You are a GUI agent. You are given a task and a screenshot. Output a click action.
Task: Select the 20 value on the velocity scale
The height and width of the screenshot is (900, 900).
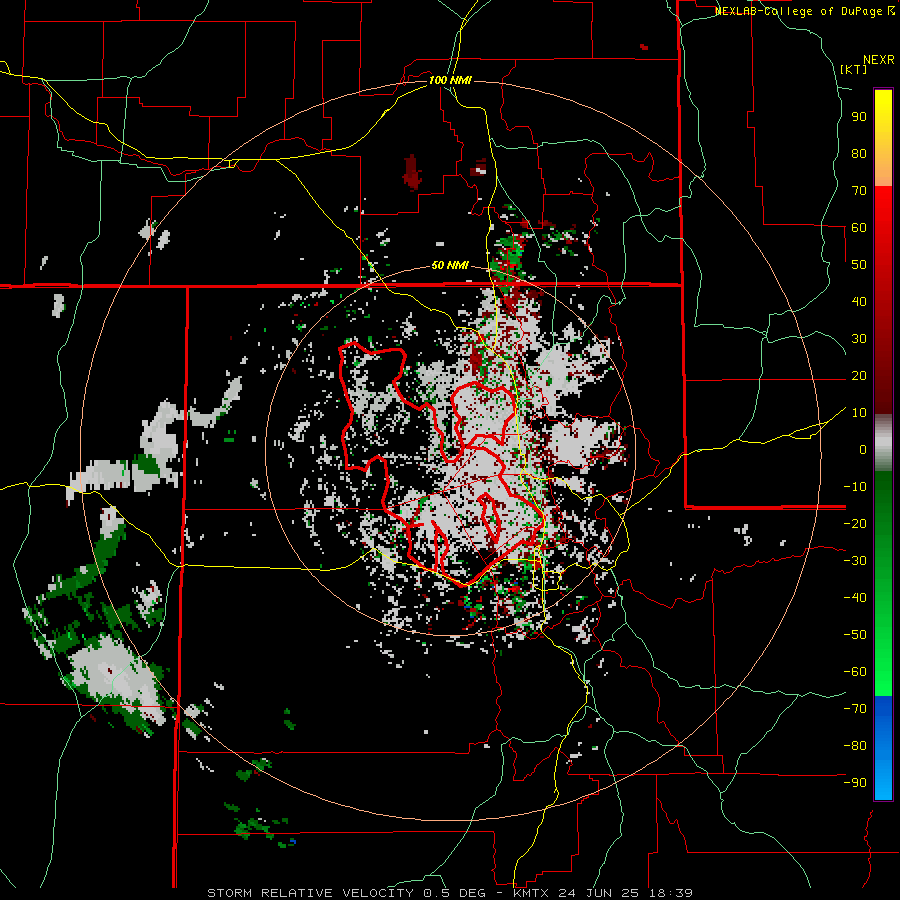click(859, 375)
